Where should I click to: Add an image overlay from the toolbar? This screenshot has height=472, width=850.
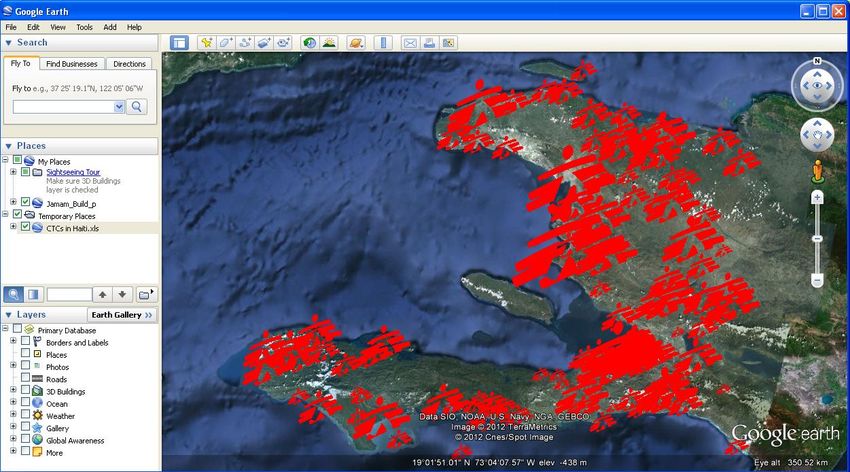point(263,43)
